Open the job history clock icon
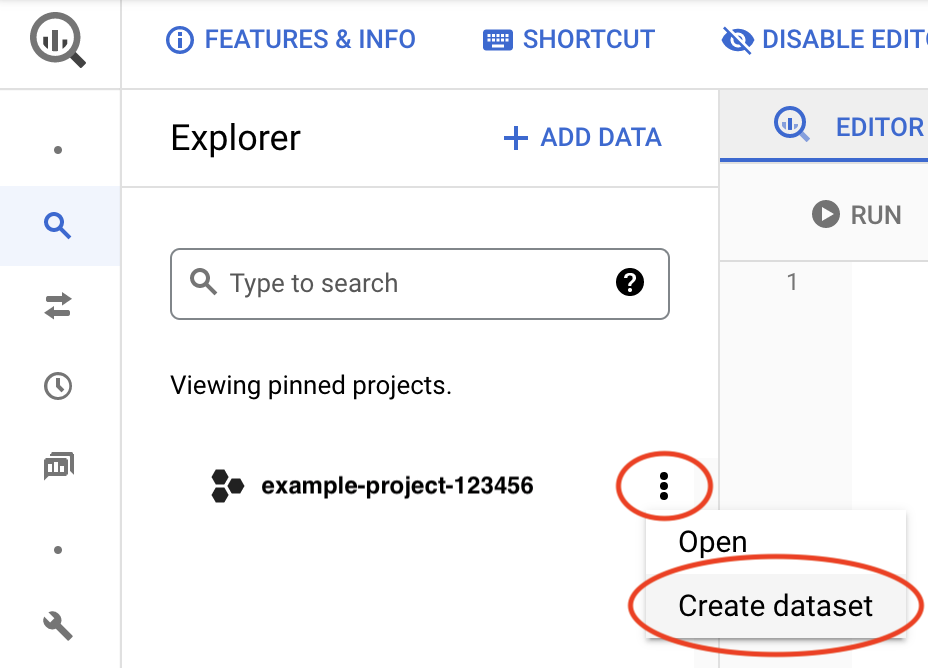Image resolution: width=928 pixels, height=668 pixels. click(x=58, y=386)
